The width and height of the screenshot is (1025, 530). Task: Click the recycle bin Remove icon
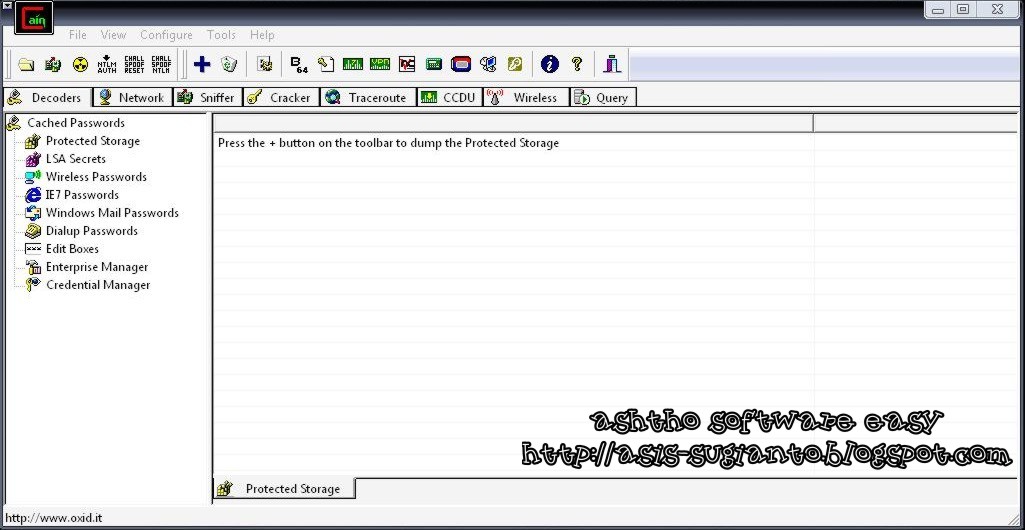click(x=229, y=64)
